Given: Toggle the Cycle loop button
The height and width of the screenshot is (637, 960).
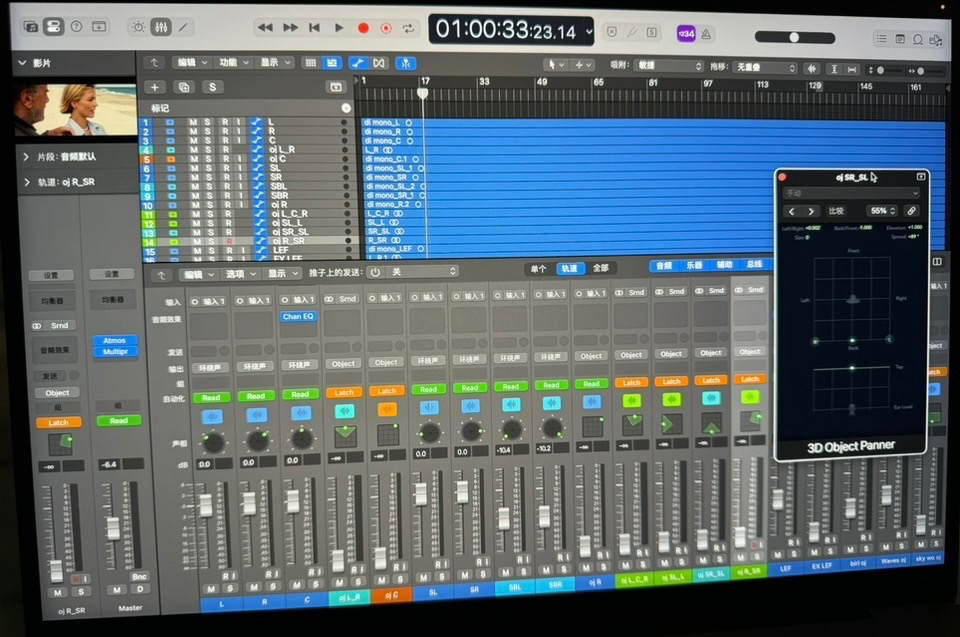Looking at the screenshot, I should [x=408, y=28].
